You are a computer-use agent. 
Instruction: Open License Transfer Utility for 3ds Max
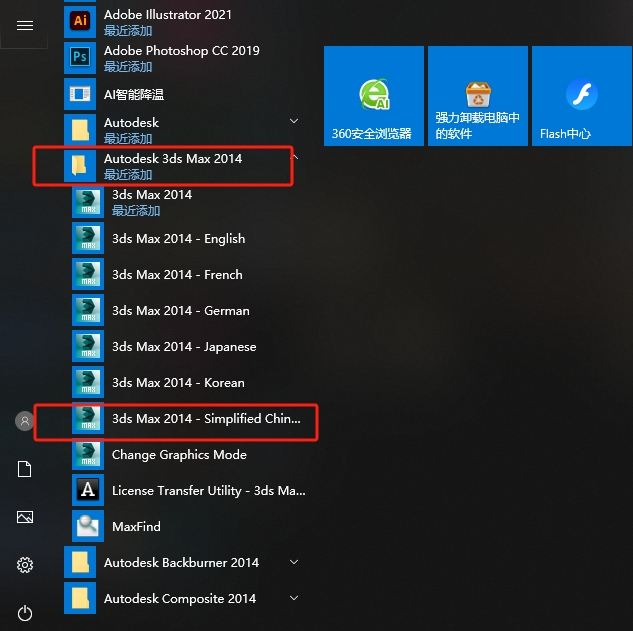pos(208,491)
